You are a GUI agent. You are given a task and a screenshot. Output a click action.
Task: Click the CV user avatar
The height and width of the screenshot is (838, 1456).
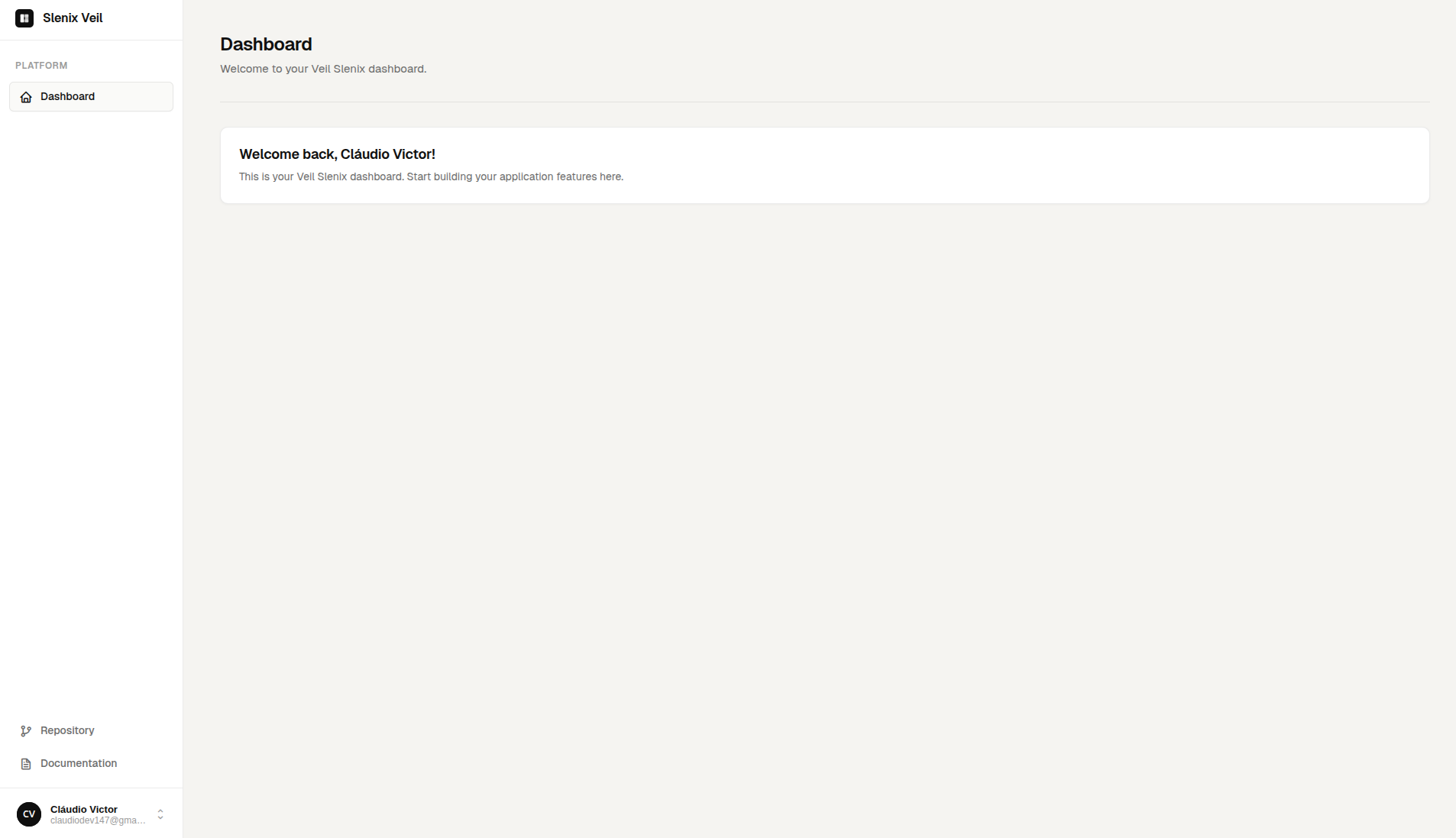(29, 814)
